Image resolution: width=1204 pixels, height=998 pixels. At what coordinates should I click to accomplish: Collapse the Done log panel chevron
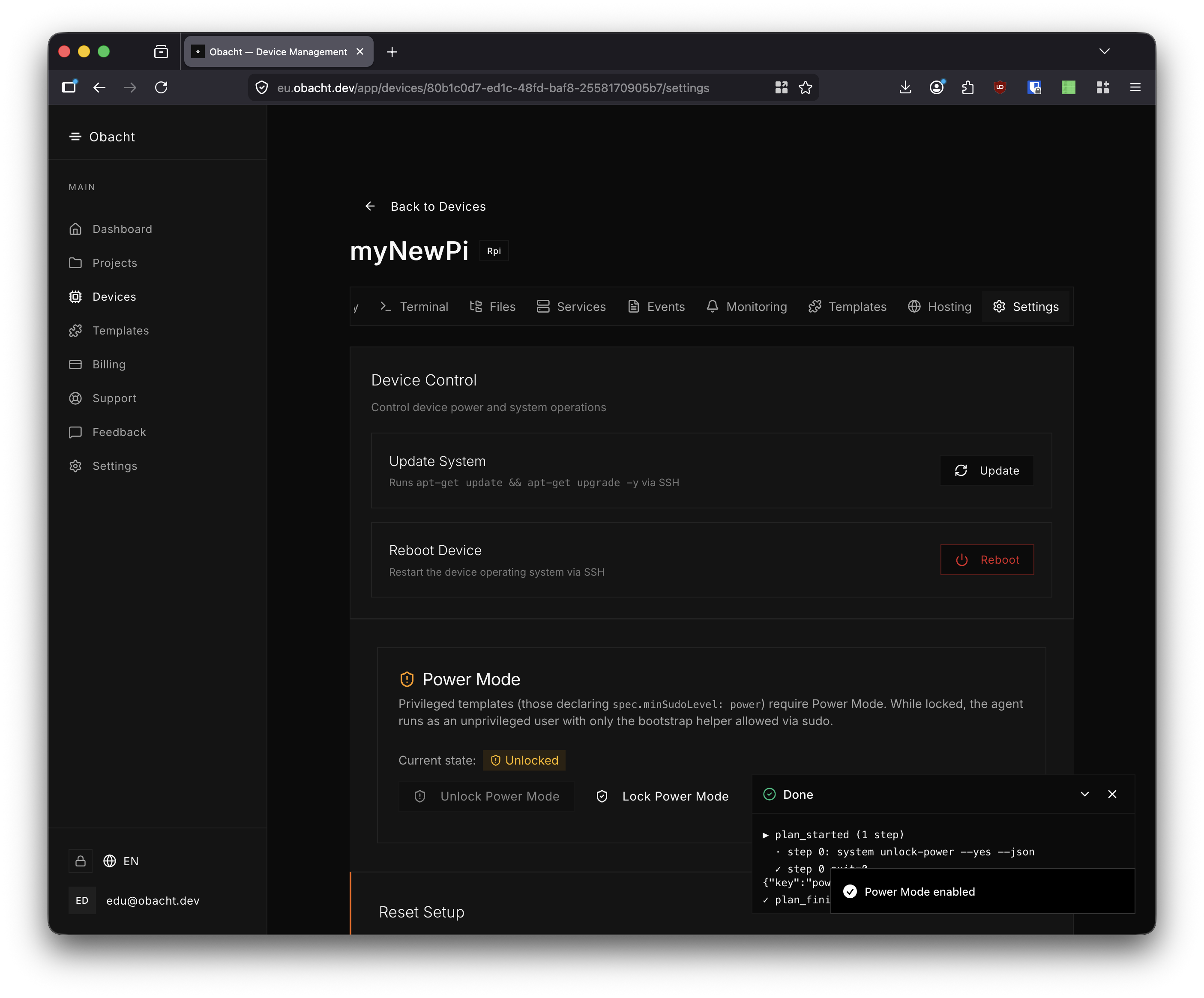coord(1085,795)
